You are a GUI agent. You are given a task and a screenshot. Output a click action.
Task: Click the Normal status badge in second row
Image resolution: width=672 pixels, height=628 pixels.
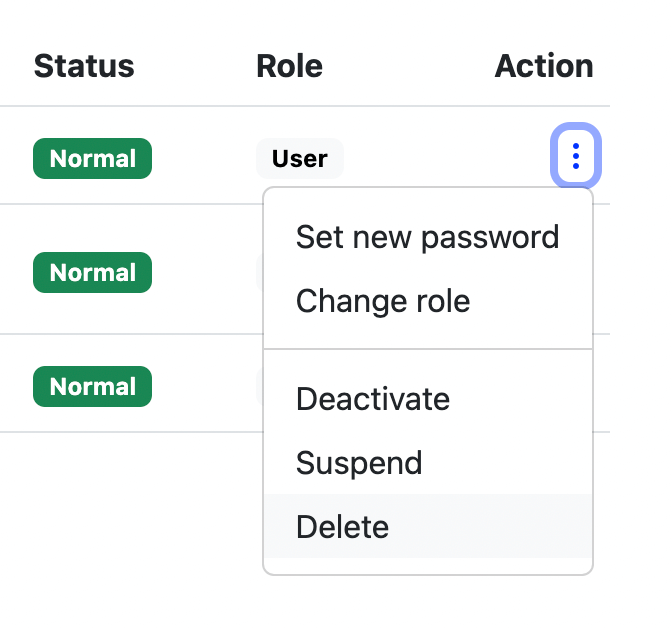point(92,273)
